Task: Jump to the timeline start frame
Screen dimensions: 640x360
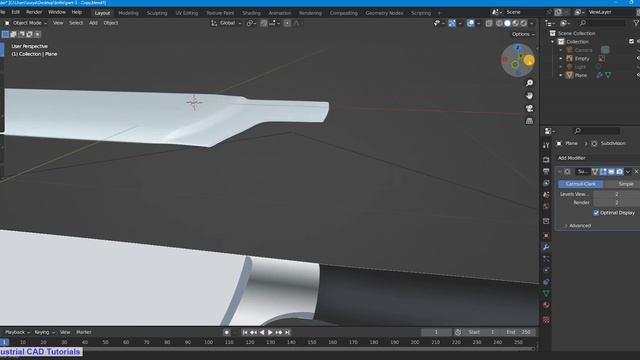Action: [x=245, y=332]
